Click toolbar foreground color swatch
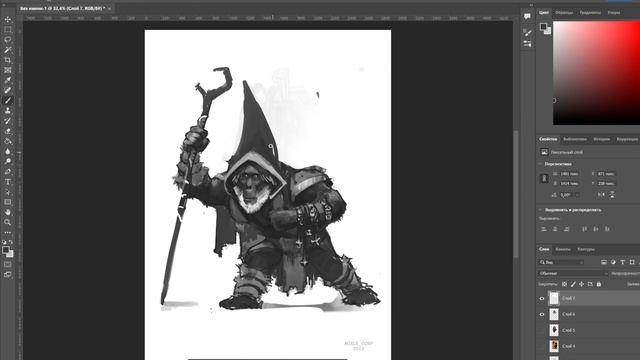 click(x=6, y=250)
